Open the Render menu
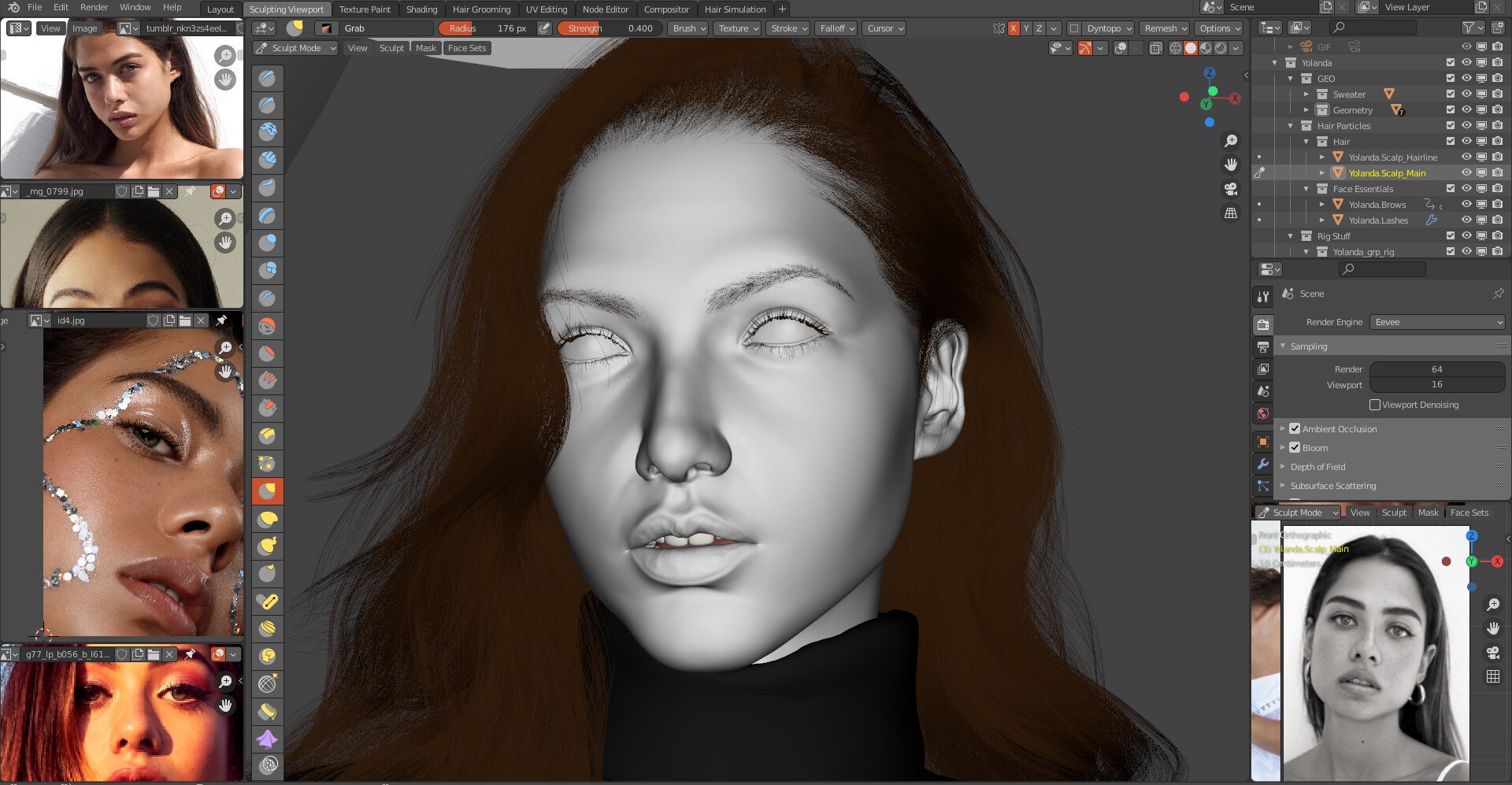1512x785 pixels. (94, 7)
